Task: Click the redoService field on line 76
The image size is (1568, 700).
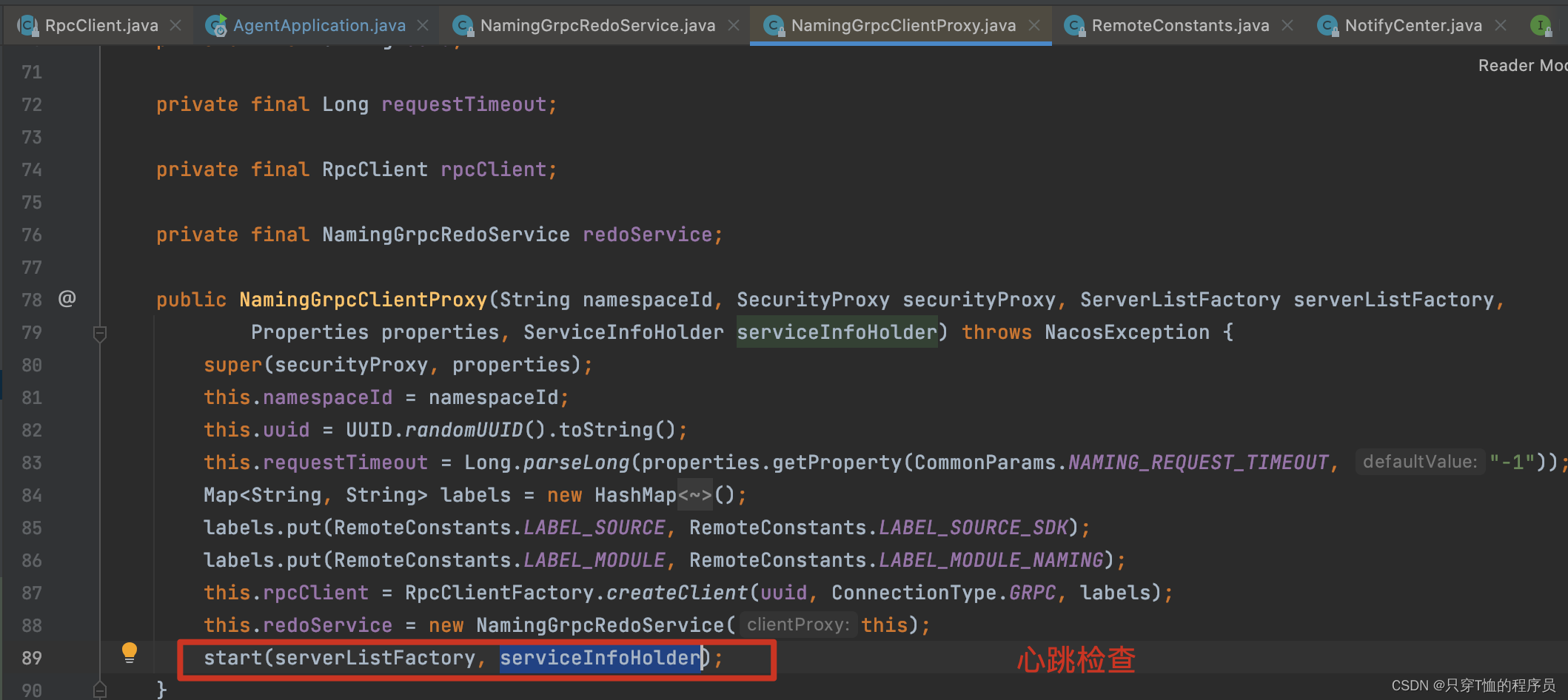Action: coord(647,235)
